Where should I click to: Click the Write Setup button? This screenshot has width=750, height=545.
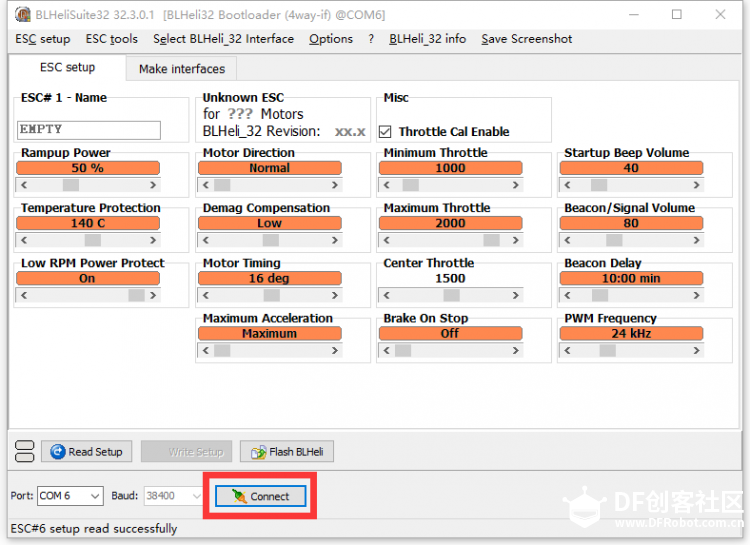(187, 451)
